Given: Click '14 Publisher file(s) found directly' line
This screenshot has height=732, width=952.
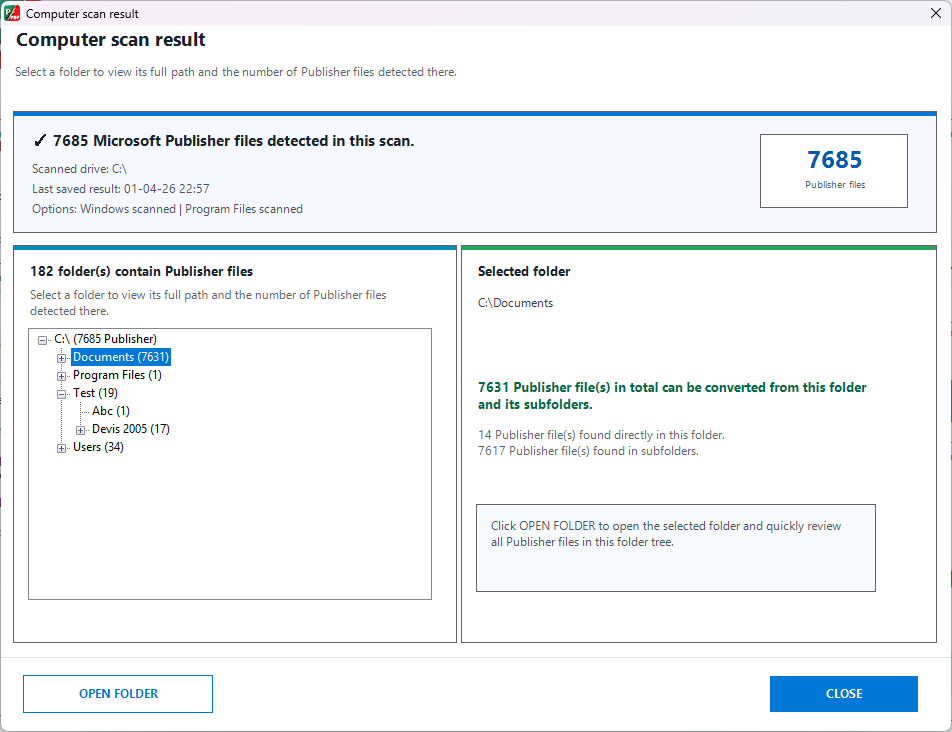Looking at the screenshot, I should (601, 435).
